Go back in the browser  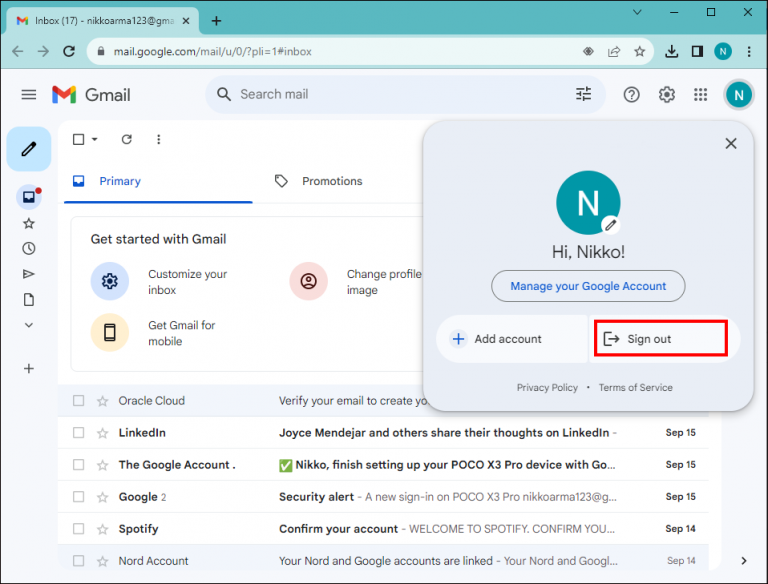pyautogui.click(x=18, y=51)
